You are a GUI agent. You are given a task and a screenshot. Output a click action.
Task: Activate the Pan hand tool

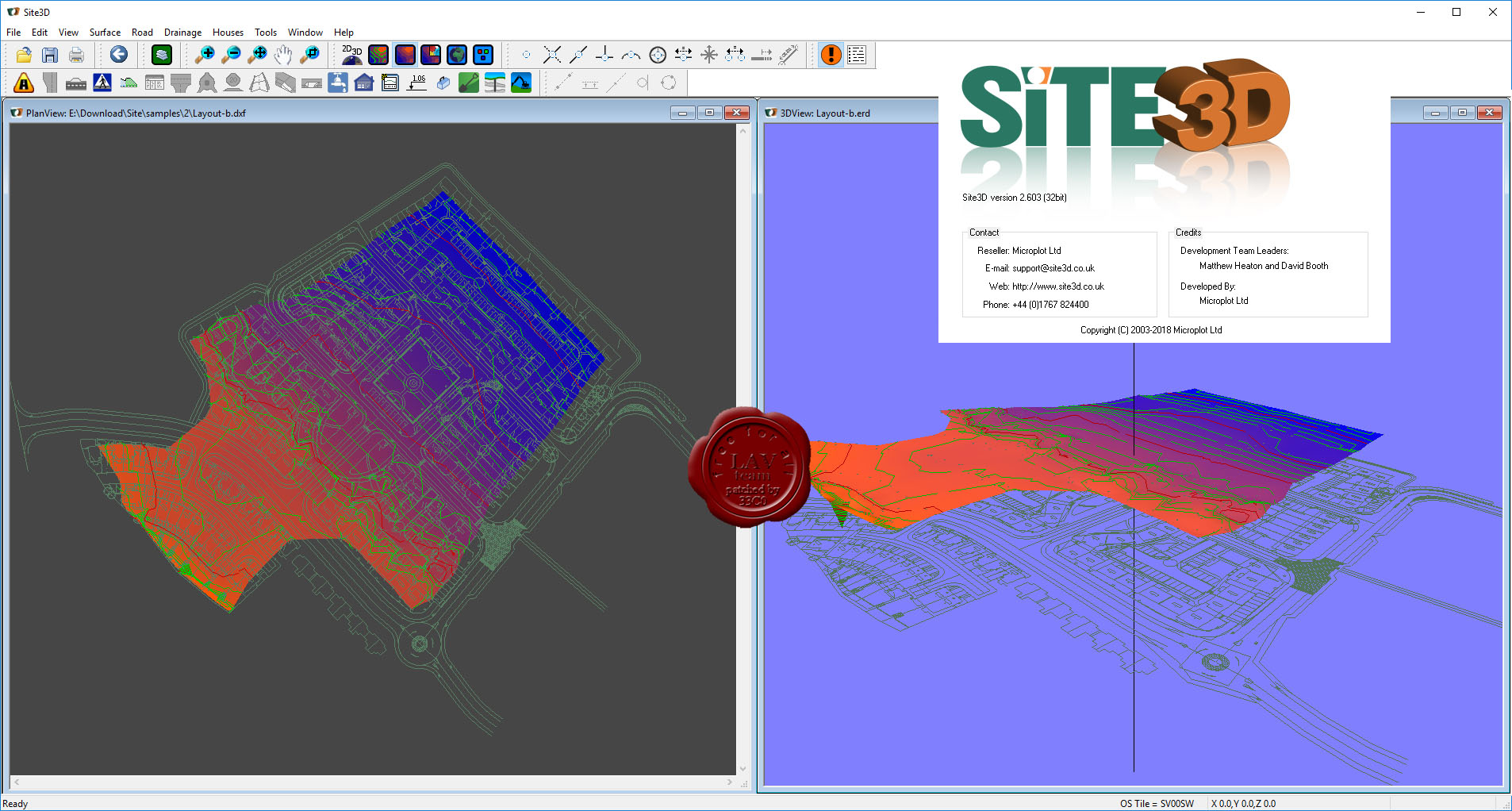(283, 55)
